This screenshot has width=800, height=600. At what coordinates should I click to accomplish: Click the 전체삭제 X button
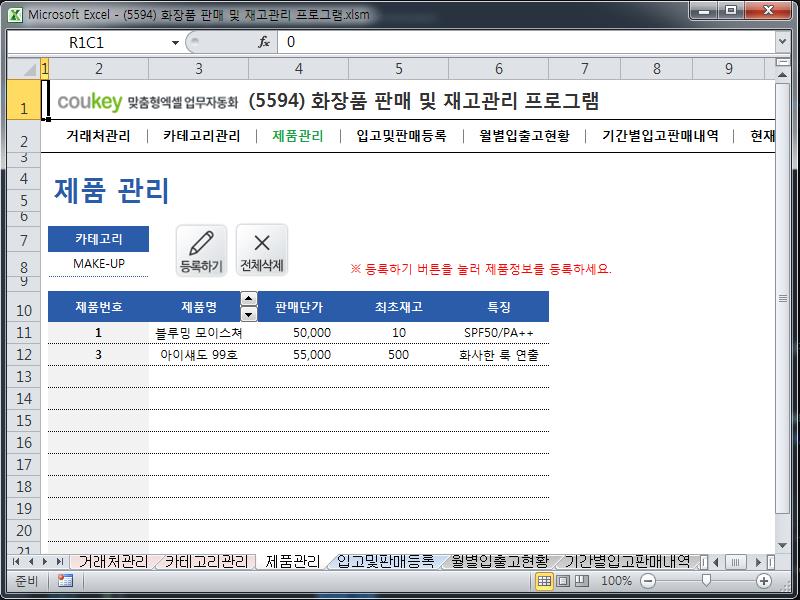pyautogui.click(x=262, y=251)
